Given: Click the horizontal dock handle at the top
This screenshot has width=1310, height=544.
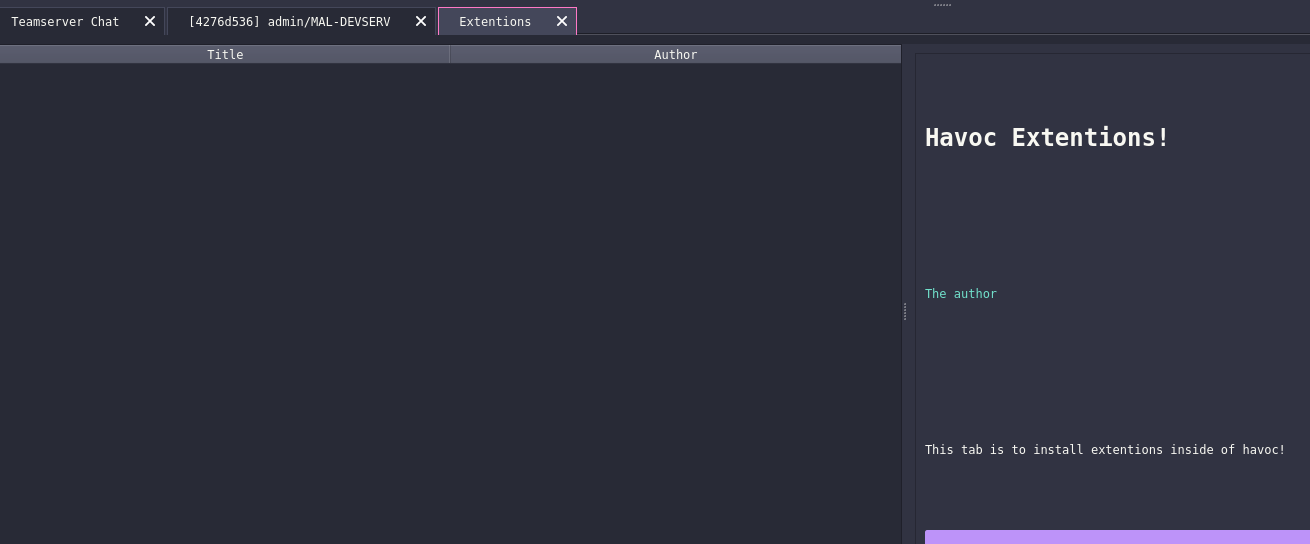Looking at the screenshot, I should [x=942, y=5].
